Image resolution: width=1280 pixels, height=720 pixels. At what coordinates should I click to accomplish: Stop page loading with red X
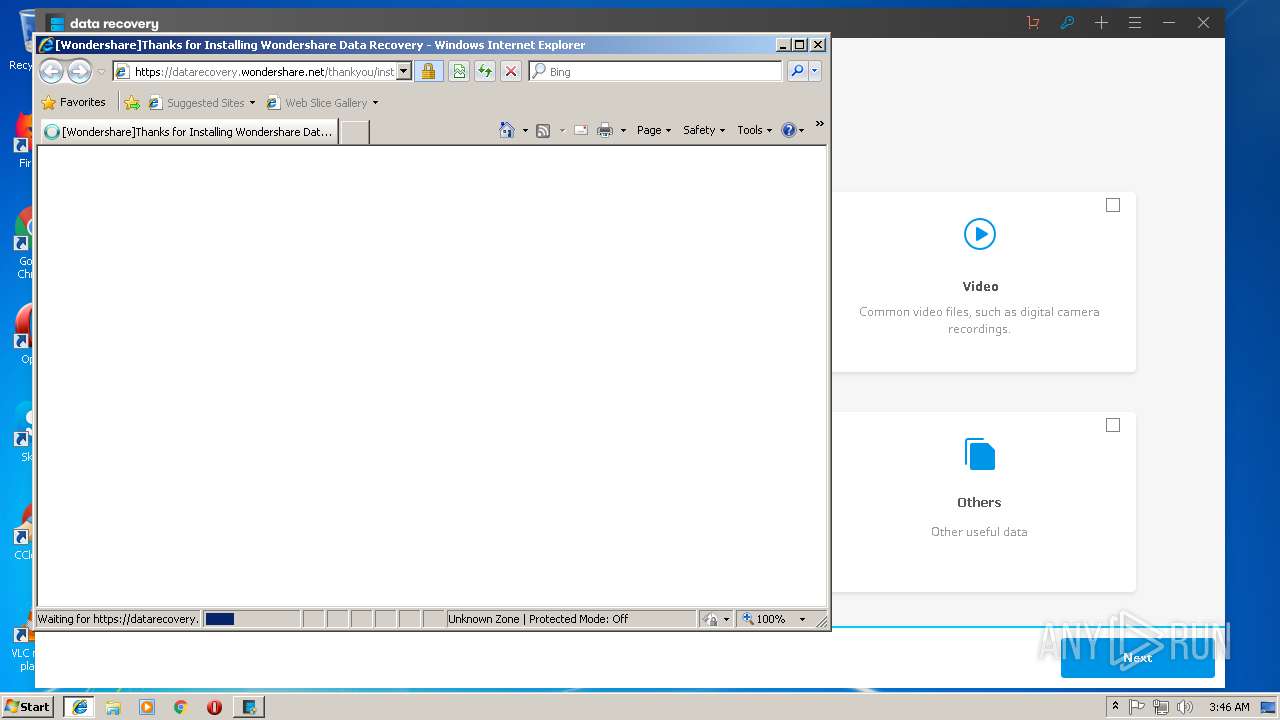click(511, 71)
